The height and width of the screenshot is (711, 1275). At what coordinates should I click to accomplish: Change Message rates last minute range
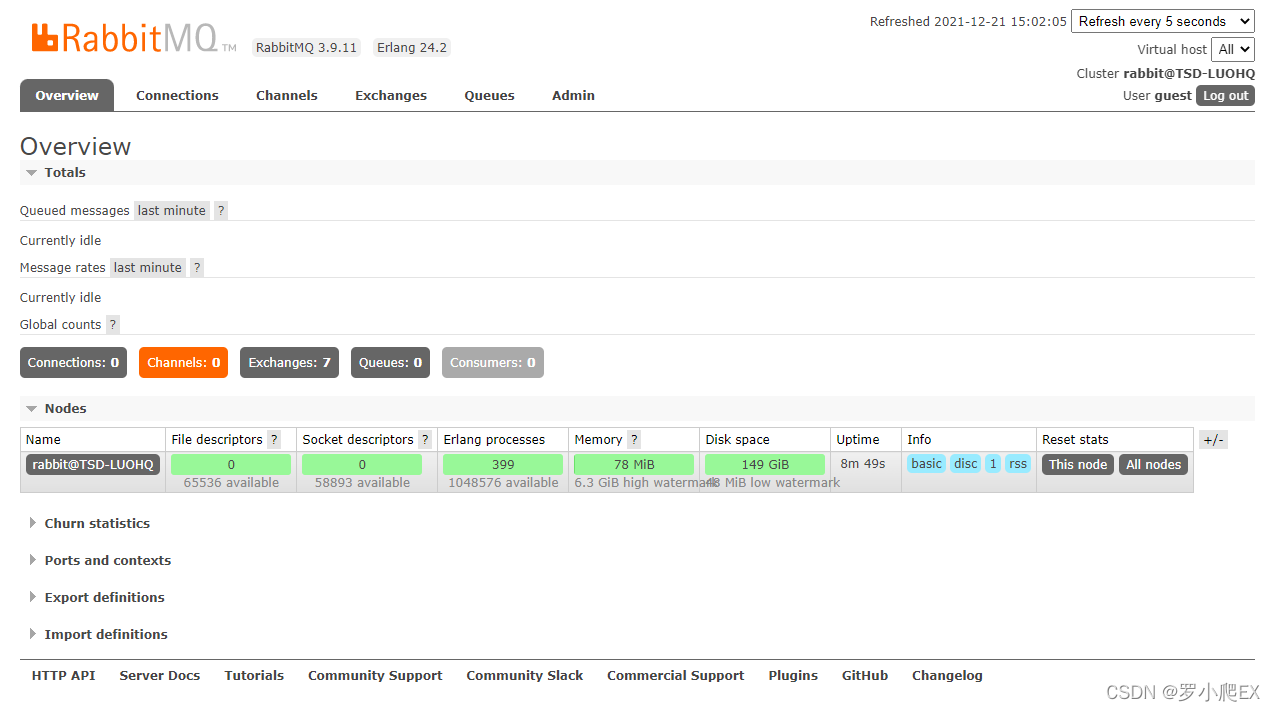coord(148,267)
